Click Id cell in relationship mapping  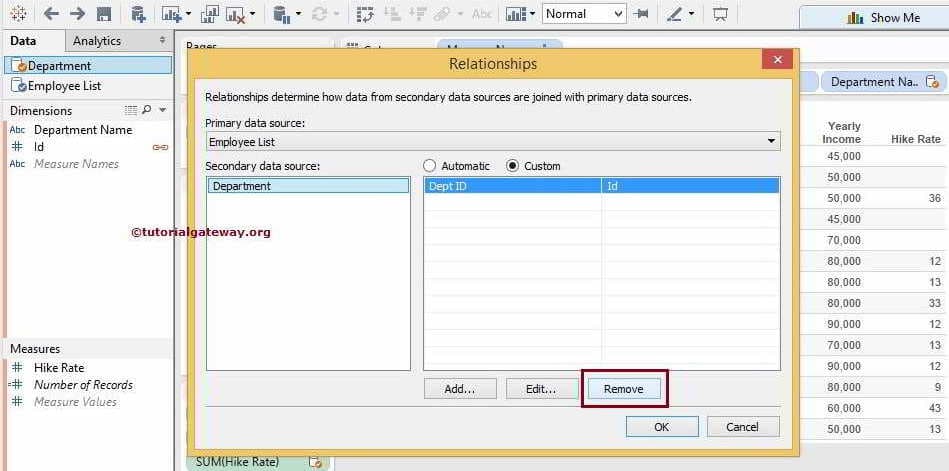(x=691, y=186)
